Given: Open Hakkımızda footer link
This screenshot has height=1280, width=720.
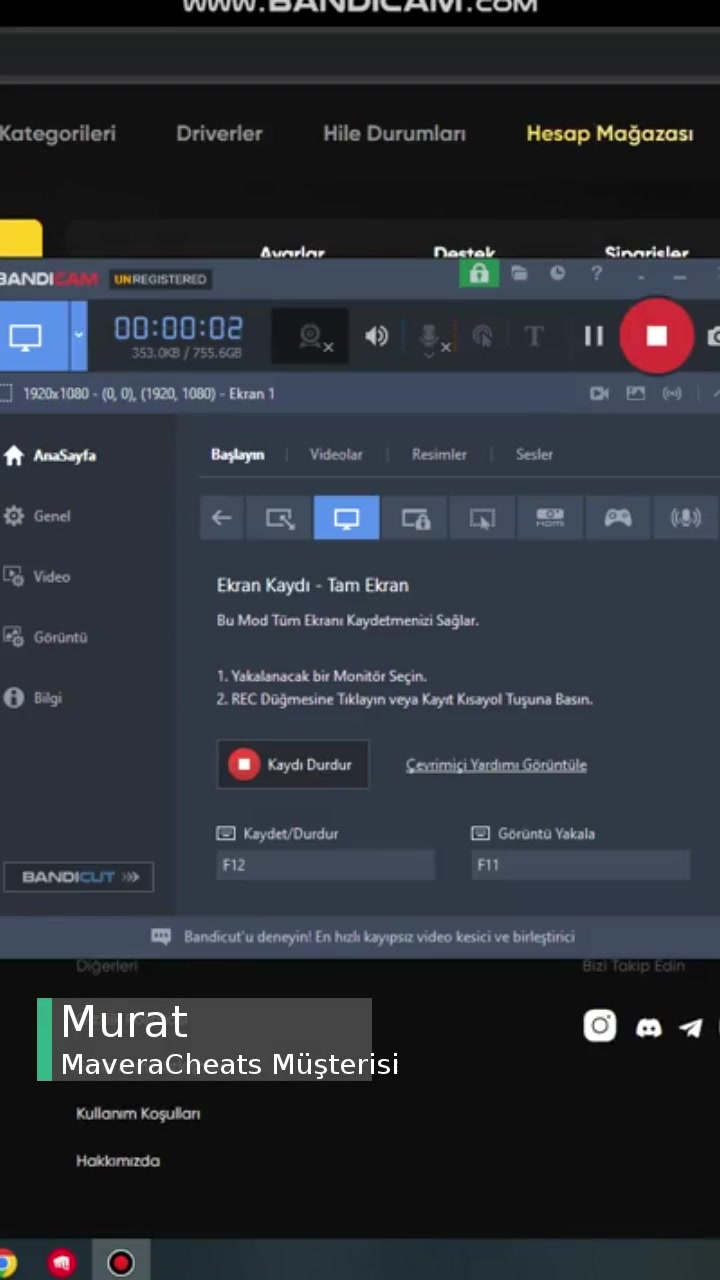Looking at the screenshot, I should click(x=118, y=1161).
